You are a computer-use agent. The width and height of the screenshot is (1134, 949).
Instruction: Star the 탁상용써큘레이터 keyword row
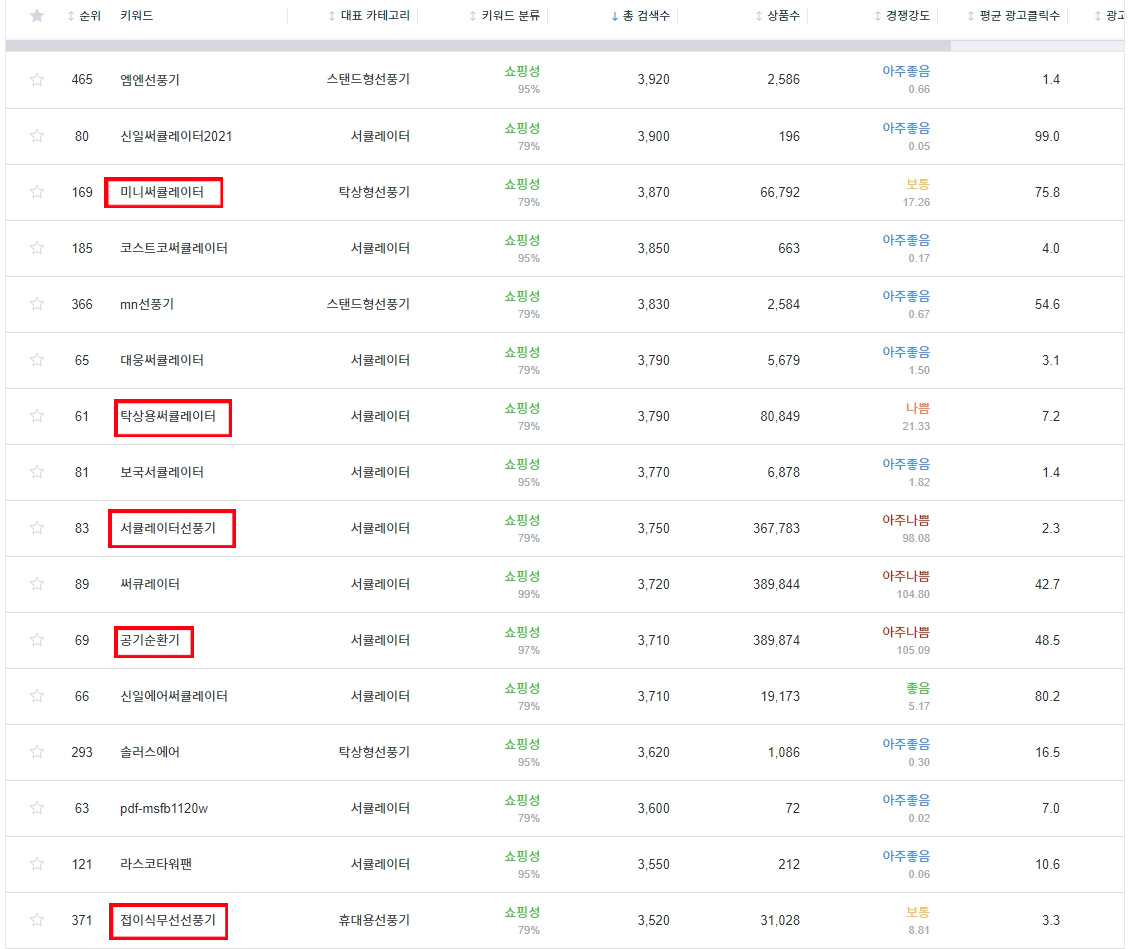pos(37,416)
